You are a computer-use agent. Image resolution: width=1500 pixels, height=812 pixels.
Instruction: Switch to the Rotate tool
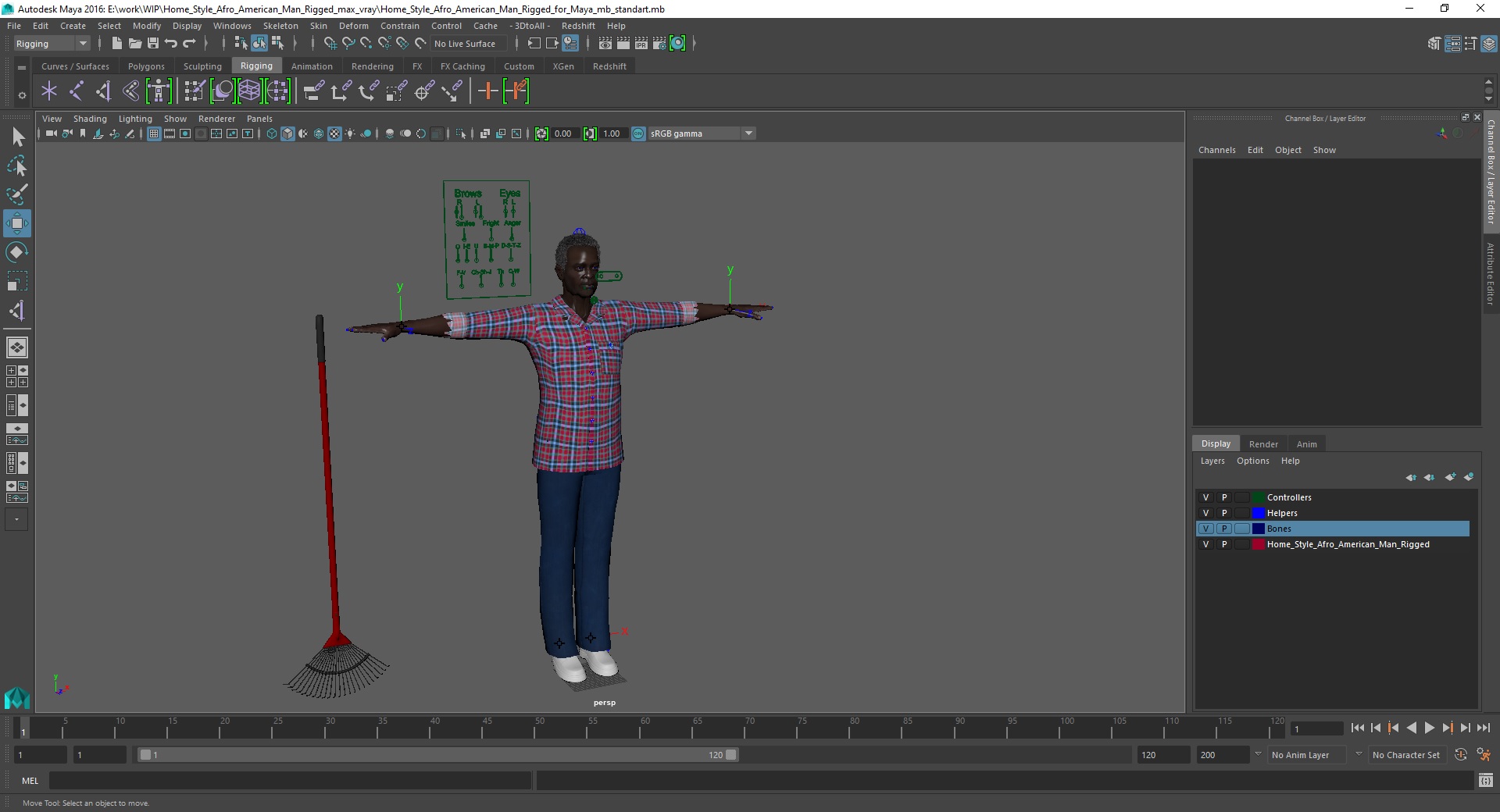coord(17,252)
